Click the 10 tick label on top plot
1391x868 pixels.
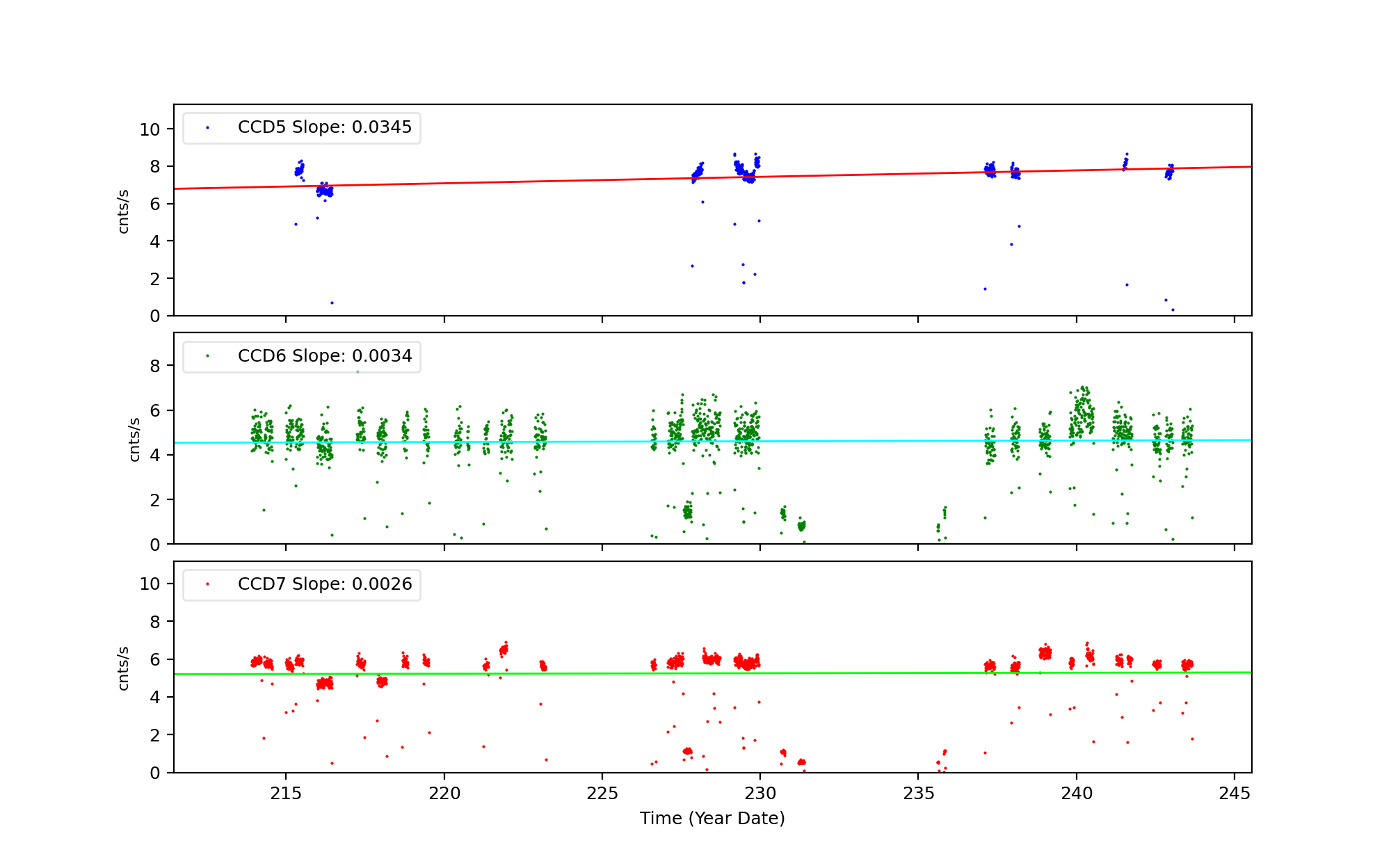pos(150,129)
